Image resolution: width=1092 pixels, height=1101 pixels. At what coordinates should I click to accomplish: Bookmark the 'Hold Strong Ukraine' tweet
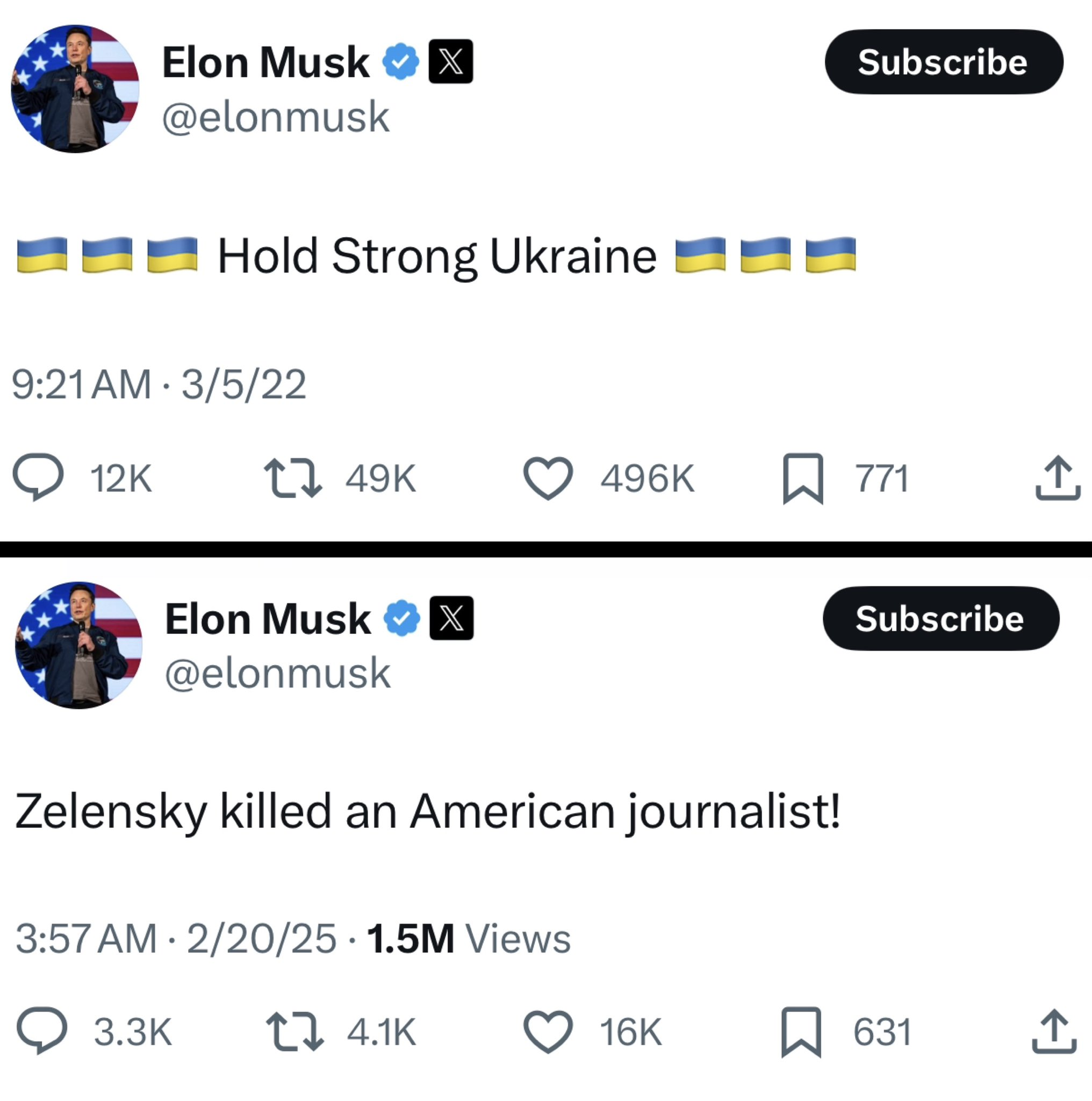pos(803,478)
